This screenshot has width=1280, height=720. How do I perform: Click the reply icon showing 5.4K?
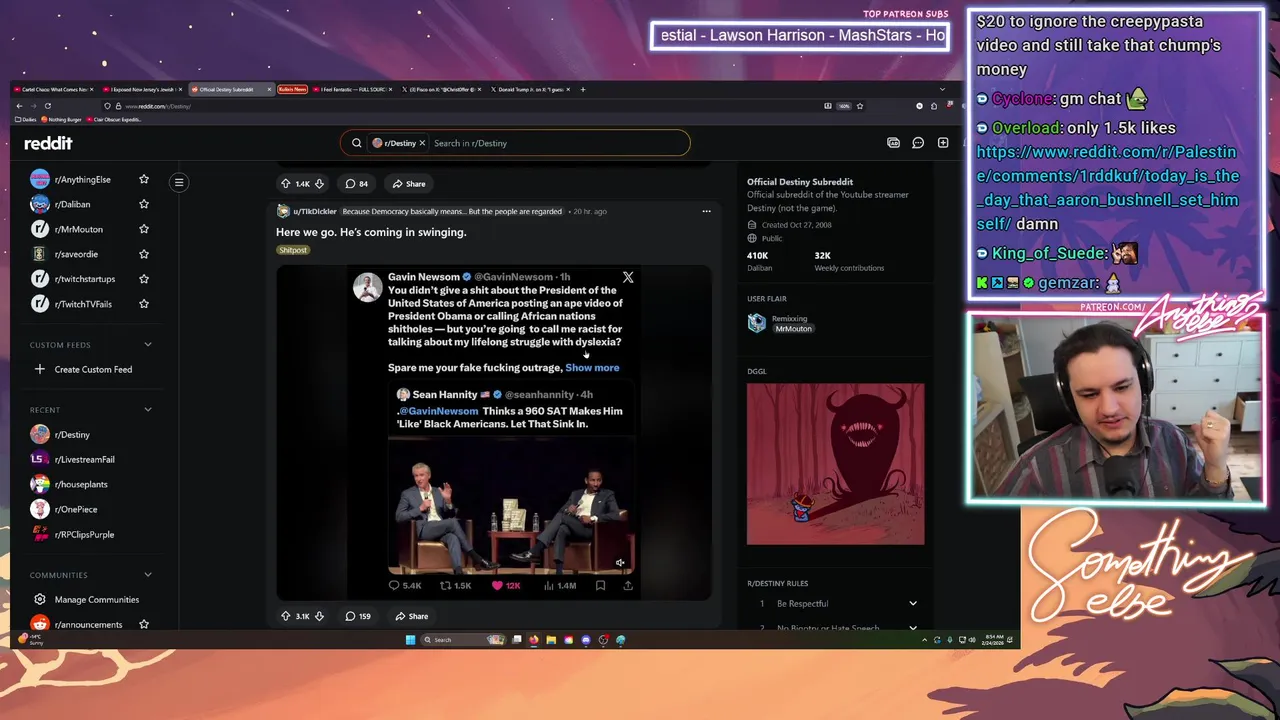[x=394, y=585]
